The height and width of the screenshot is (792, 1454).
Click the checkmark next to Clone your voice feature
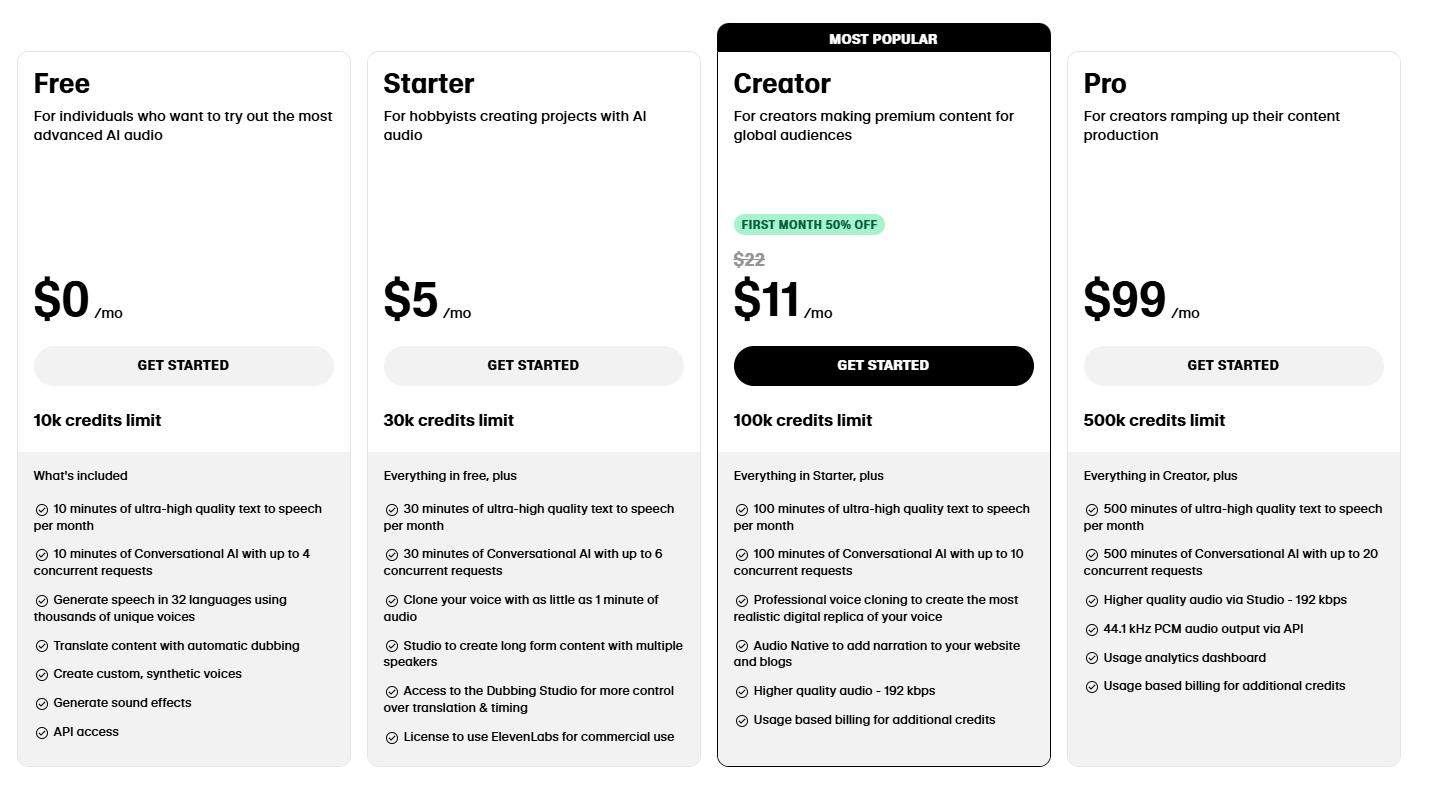coord(391,600)
